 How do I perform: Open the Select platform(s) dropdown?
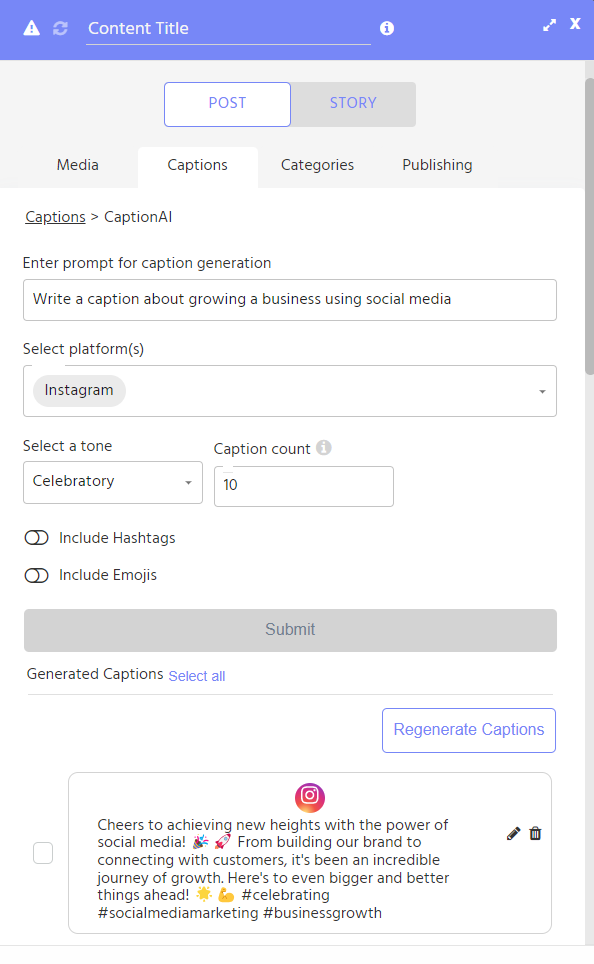[x=543, y=391]
